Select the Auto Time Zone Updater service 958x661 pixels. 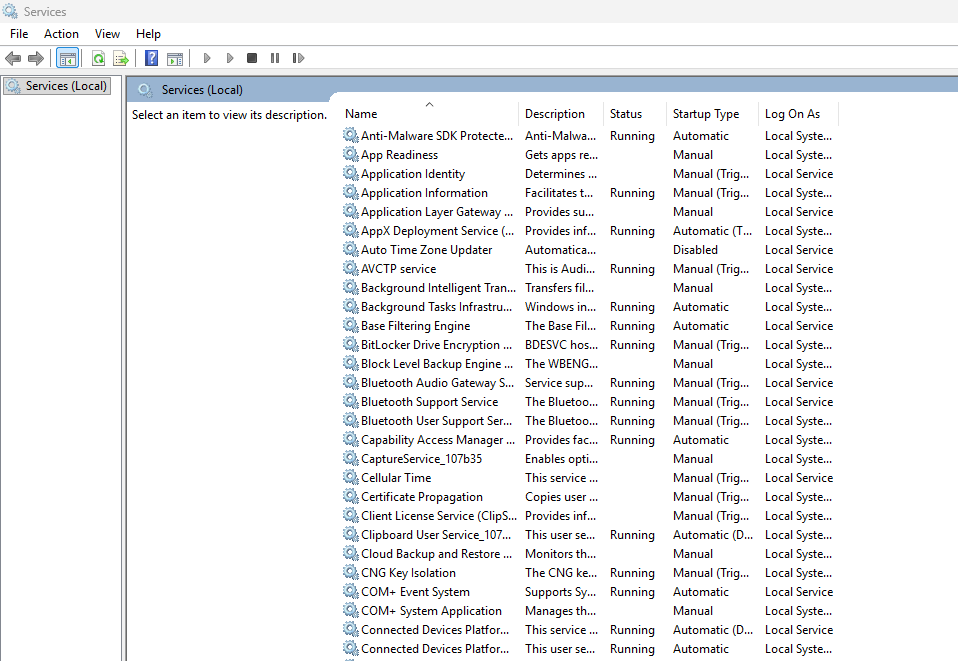[426, 250]
